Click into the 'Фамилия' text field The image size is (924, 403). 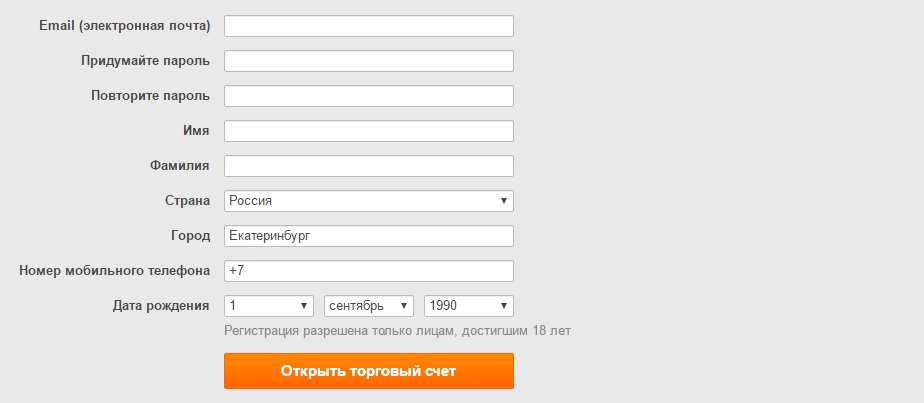(x=368, y=166)
